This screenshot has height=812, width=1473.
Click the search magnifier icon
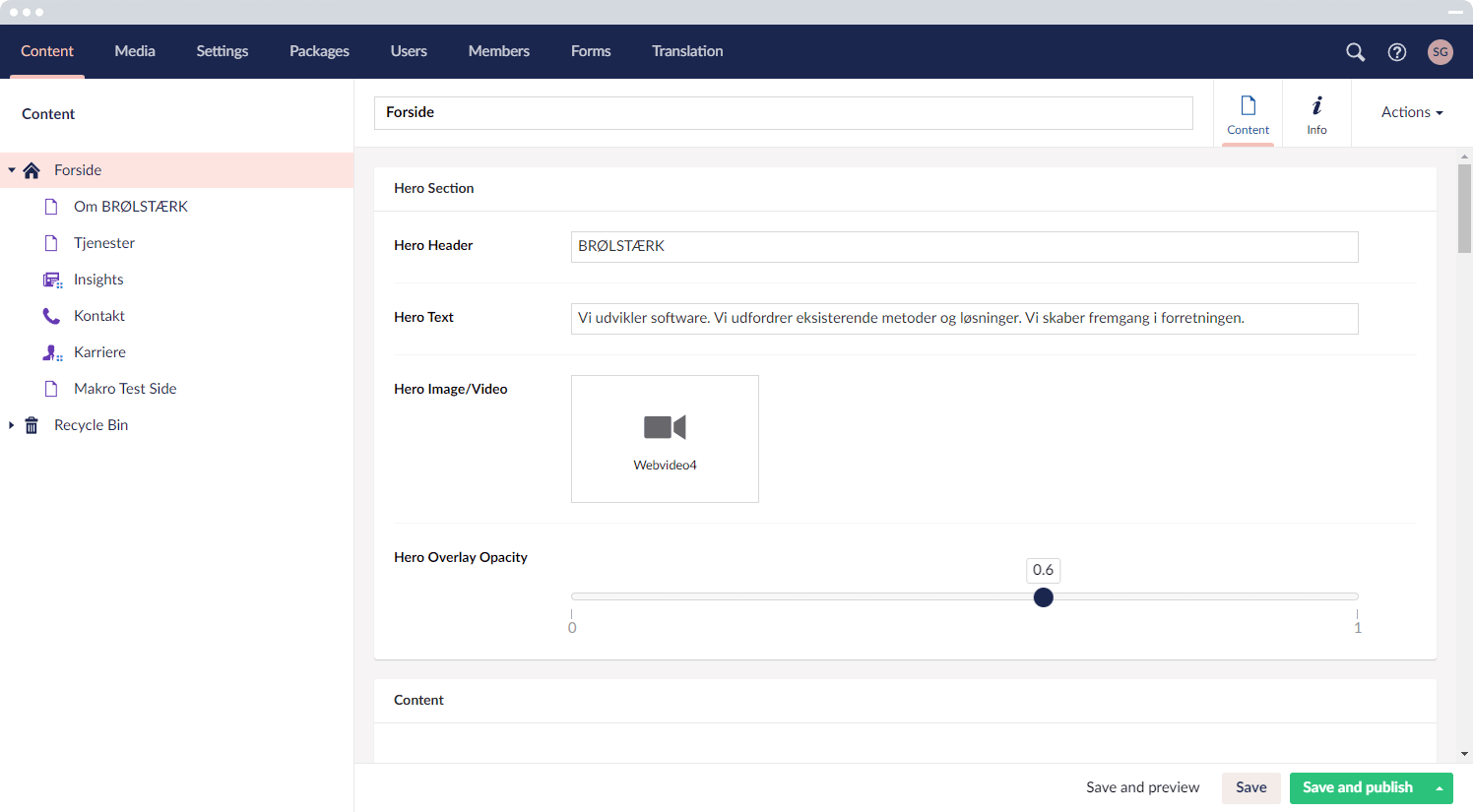click(x=1355, y=52)
